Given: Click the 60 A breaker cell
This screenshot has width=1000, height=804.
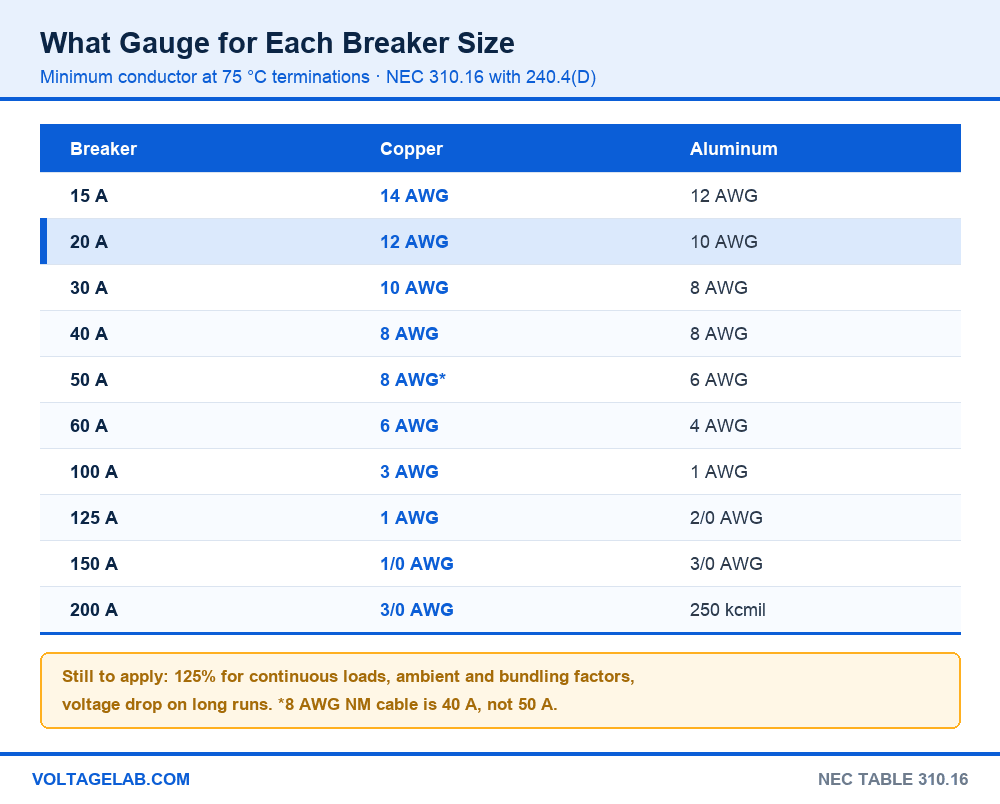Looking at the screenshot, I should pyautogui.click(x=89, y=426).
